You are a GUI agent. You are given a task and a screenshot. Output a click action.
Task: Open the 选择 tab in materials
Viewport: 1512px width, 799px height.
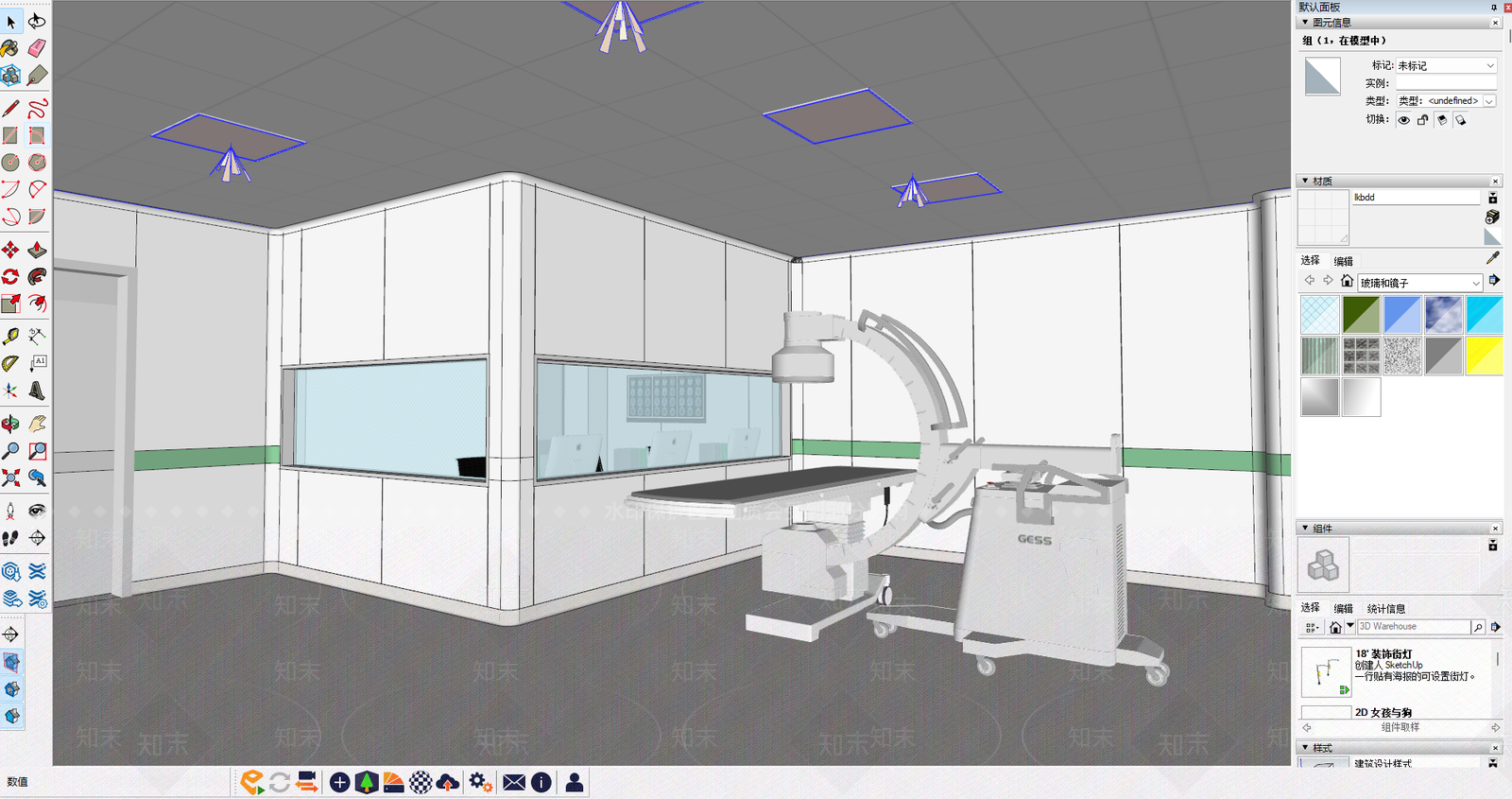click(1310, 260)
